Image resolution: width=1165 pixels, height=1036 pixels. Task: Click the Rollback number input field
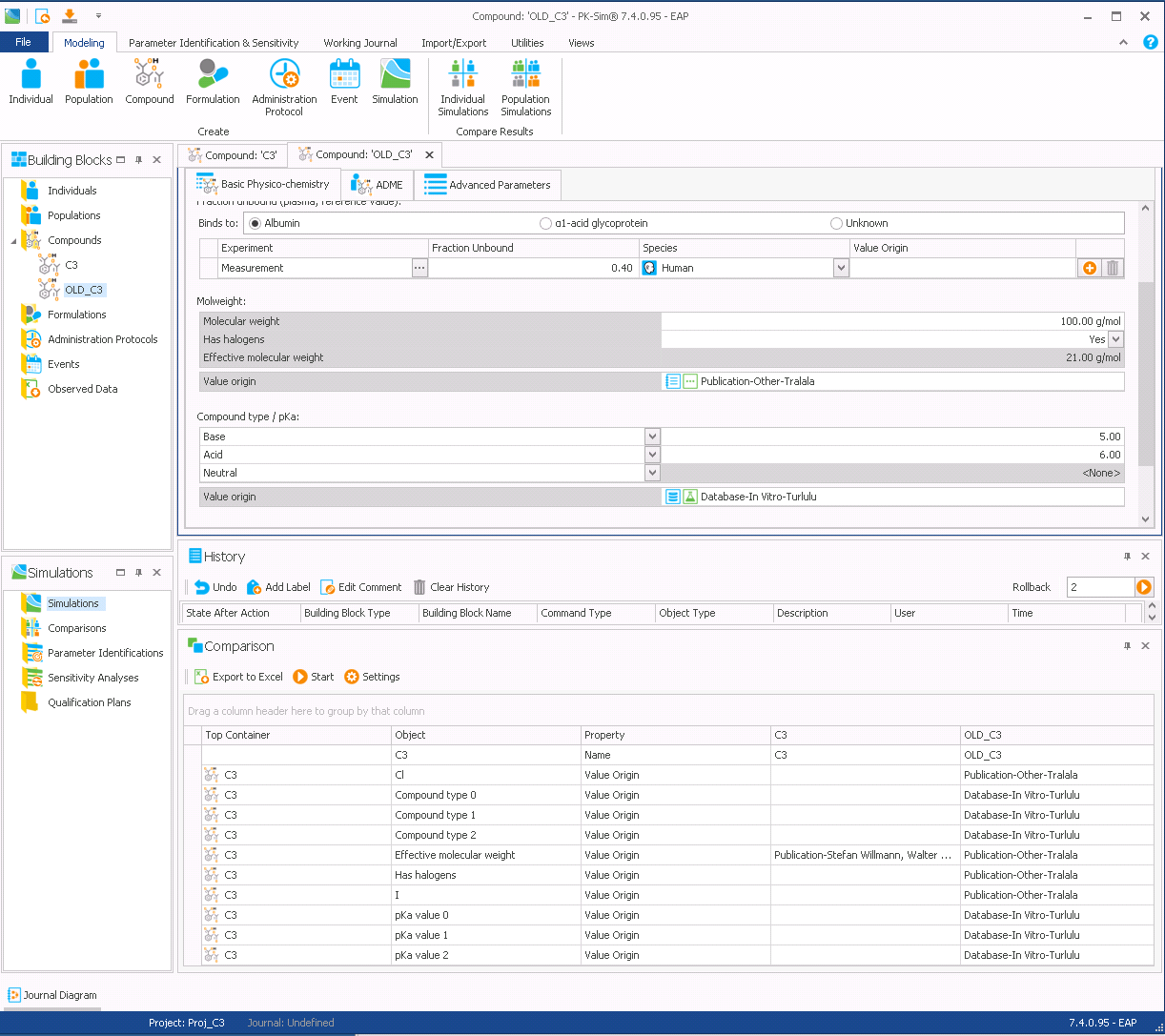click(1100, 587)
